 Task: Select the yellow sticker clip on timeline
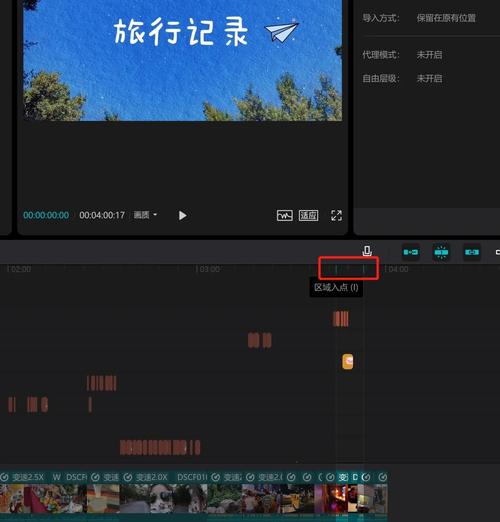coord(348,361)
